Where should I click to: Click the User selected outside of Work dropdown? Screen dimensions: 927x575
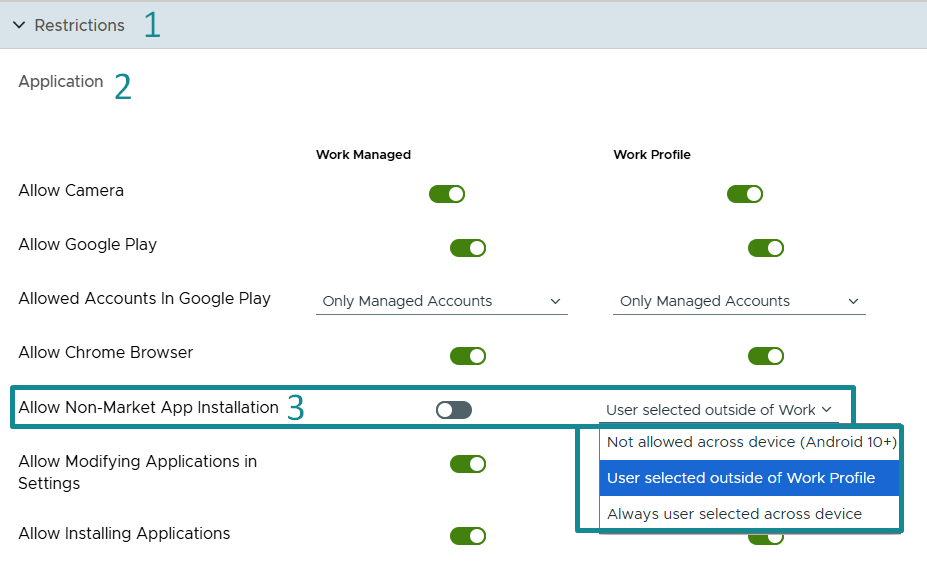tap(719, 410)
